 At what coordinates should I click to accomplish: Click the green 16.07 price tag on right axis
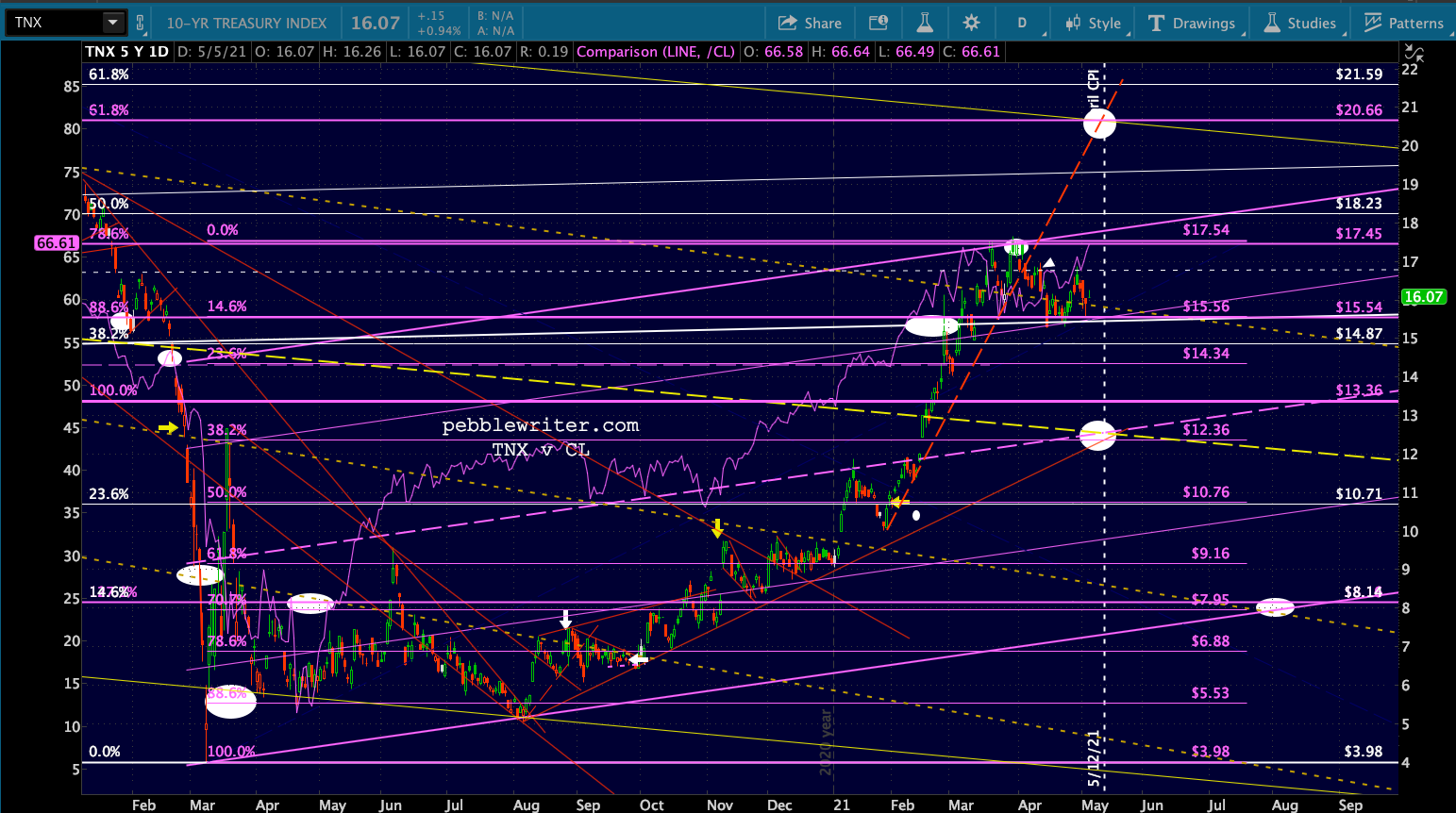(1423, 297)
